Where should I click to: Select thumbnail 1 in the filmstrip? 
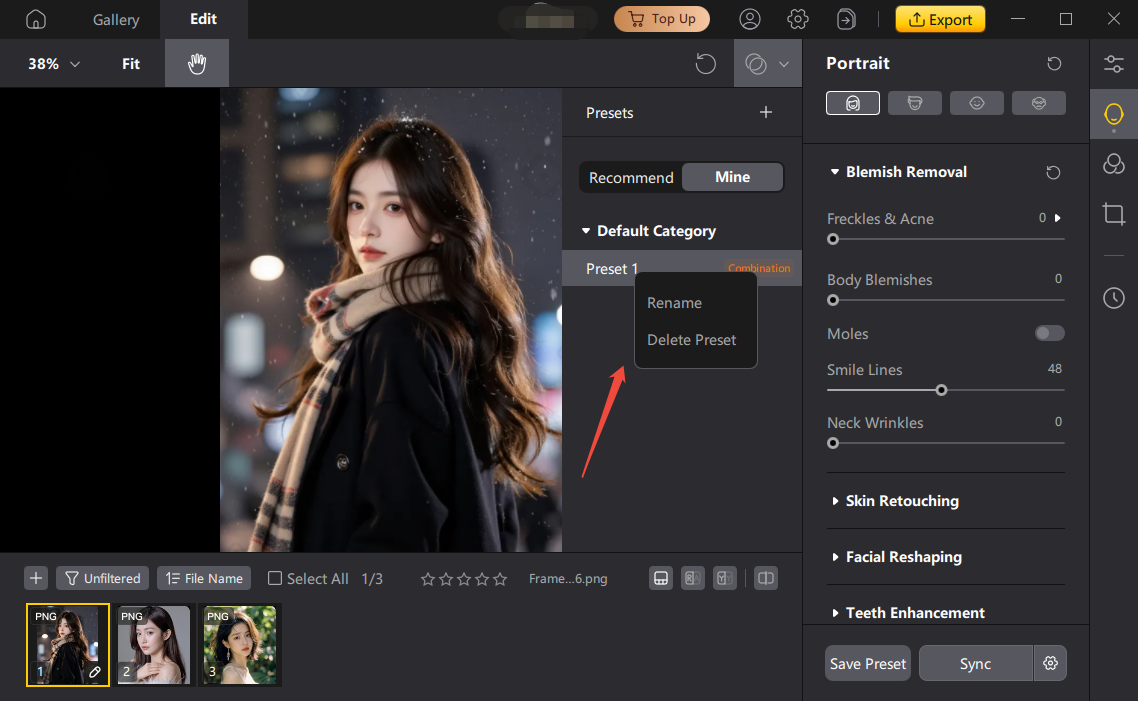pos(67,645)
